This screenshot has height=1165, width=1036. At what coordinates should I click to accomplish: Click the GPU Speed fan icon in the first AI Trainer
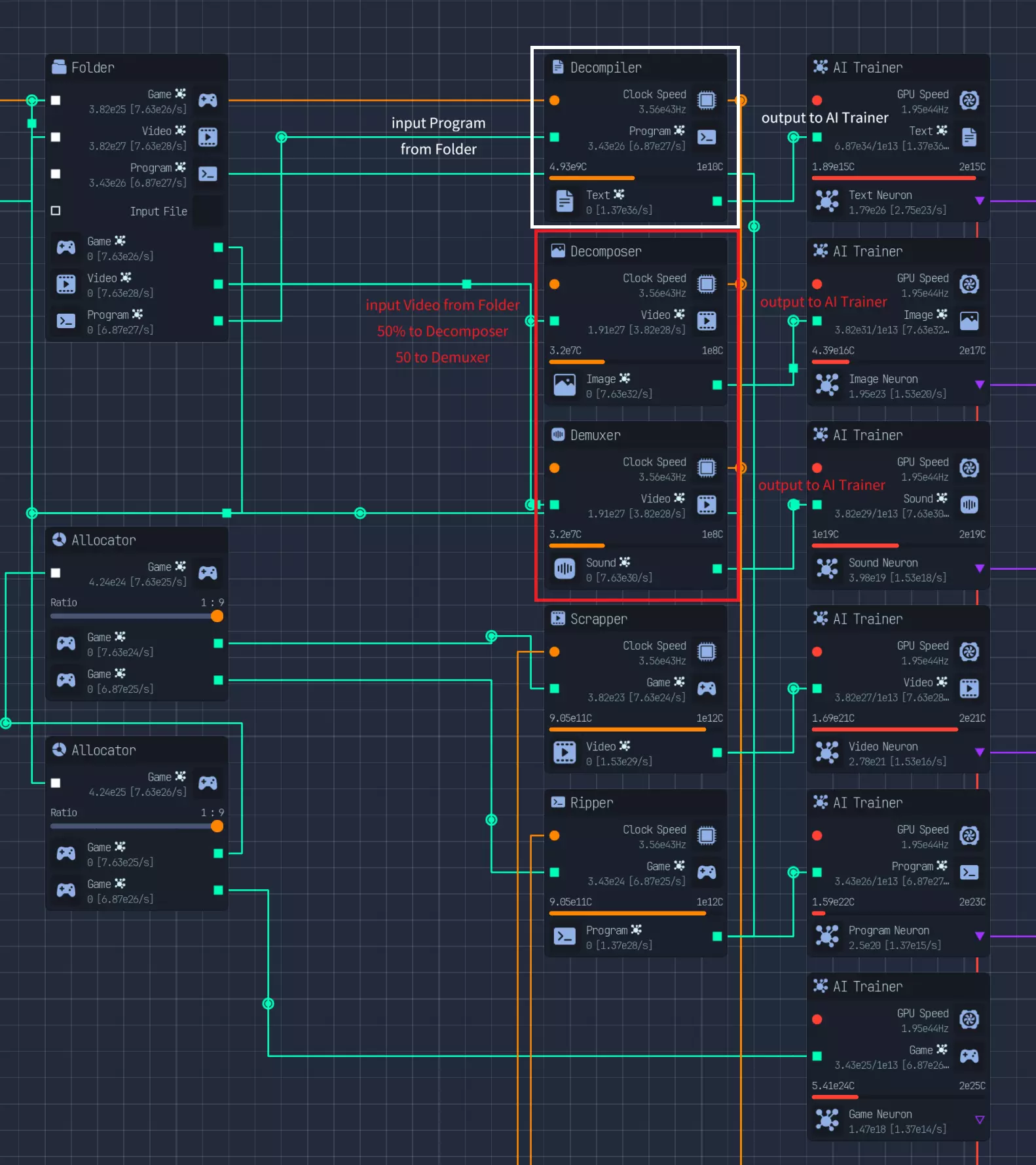(x=969, y=100)
